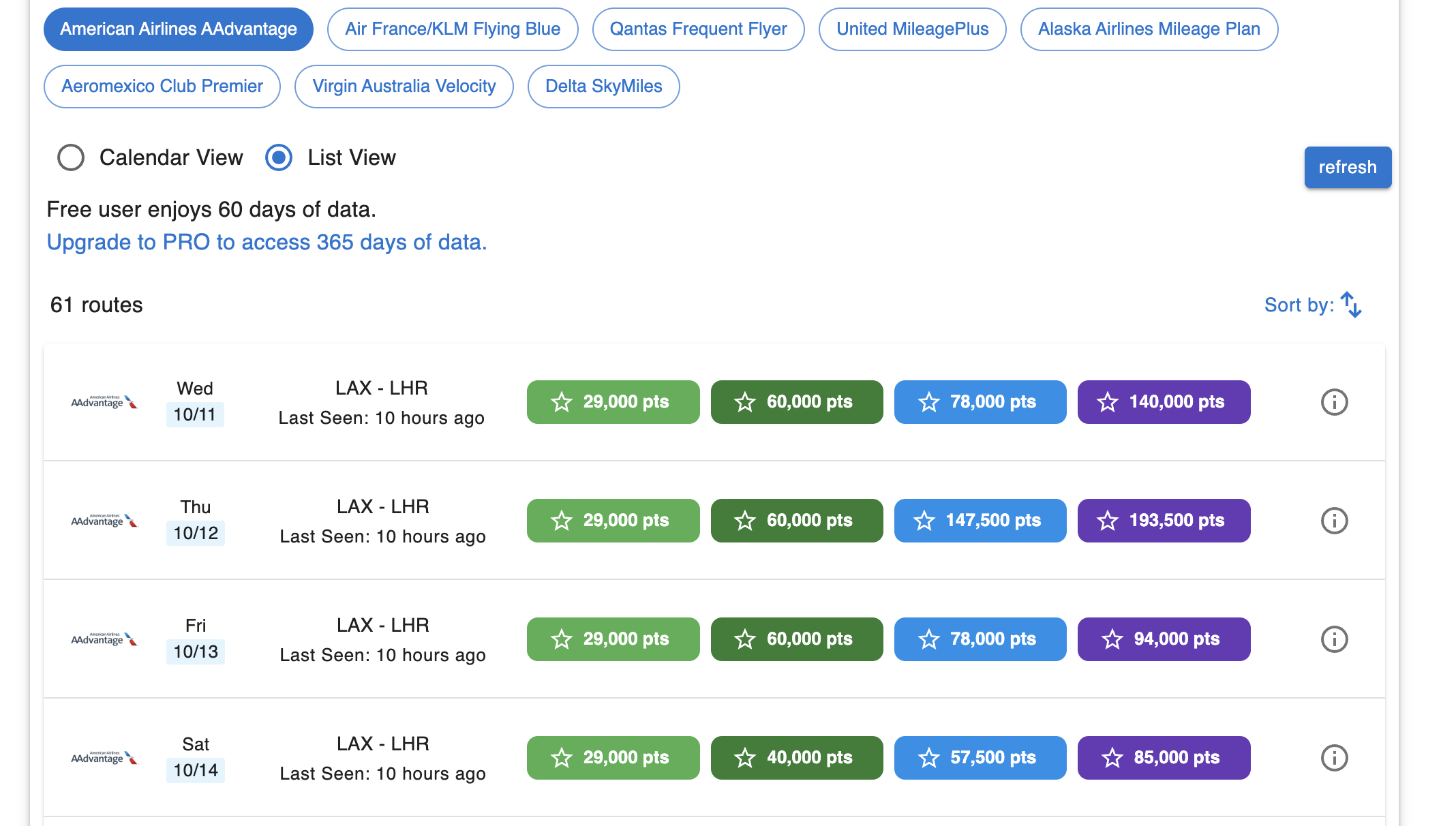Click the AAdvantage airline logo on the first row

104,402
